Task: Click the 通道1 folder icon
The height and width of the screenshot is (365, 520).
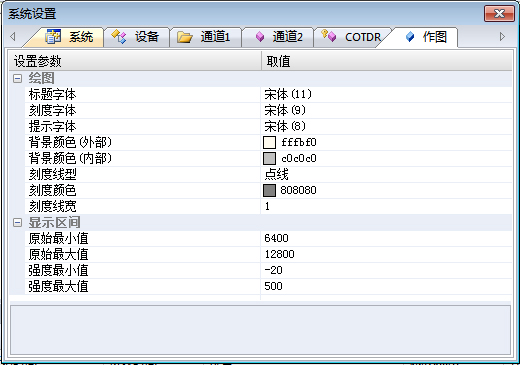Action: 184,37
